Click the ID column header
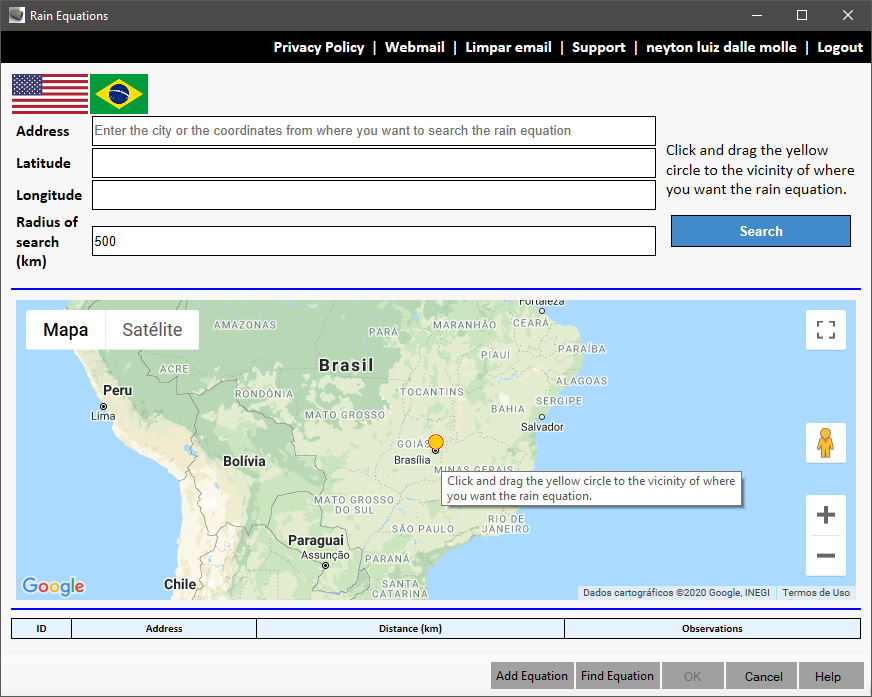 (41, 629)
